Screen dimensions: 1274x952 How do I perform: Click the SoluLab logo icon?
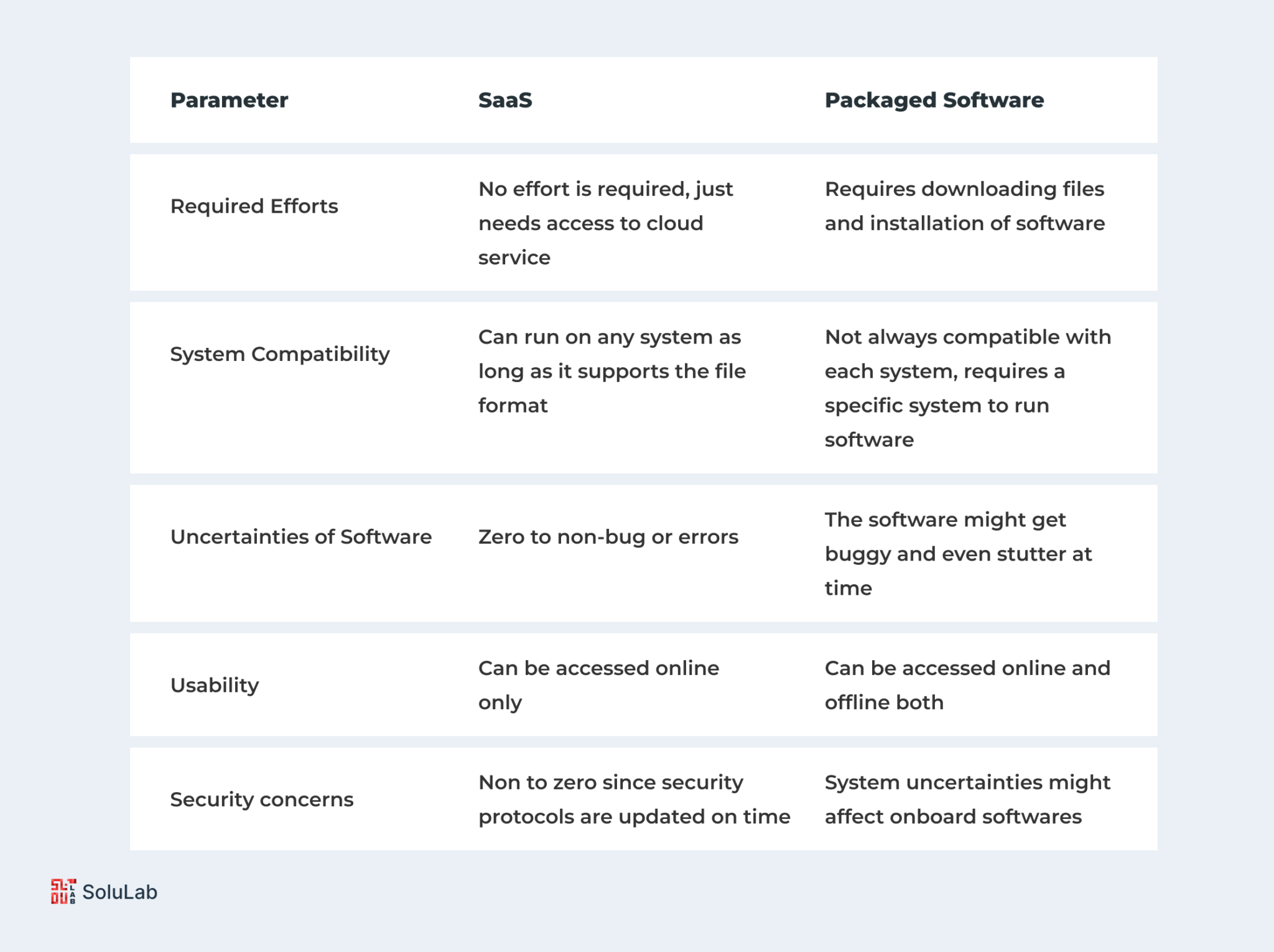[x=63, y=891]
